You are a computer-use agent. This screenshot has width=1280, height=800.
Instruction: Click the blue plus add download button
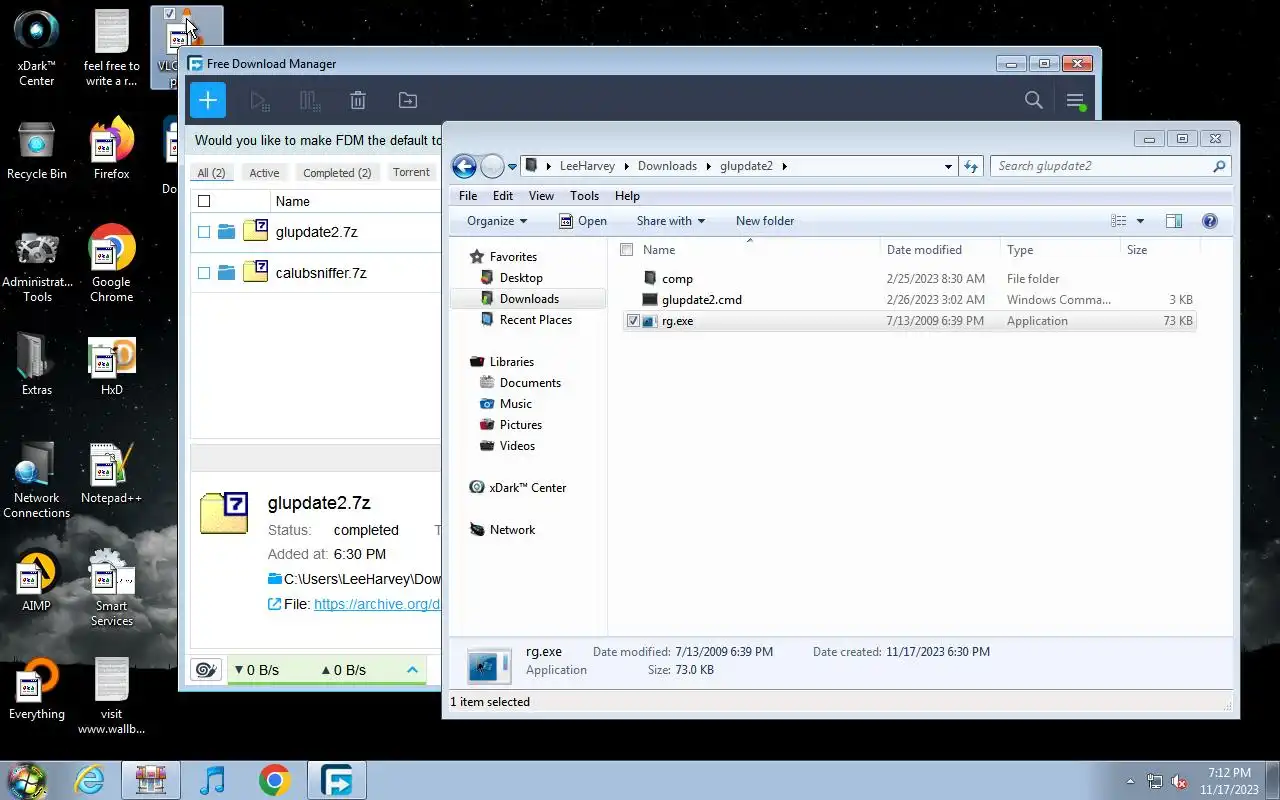click(208, 100)
